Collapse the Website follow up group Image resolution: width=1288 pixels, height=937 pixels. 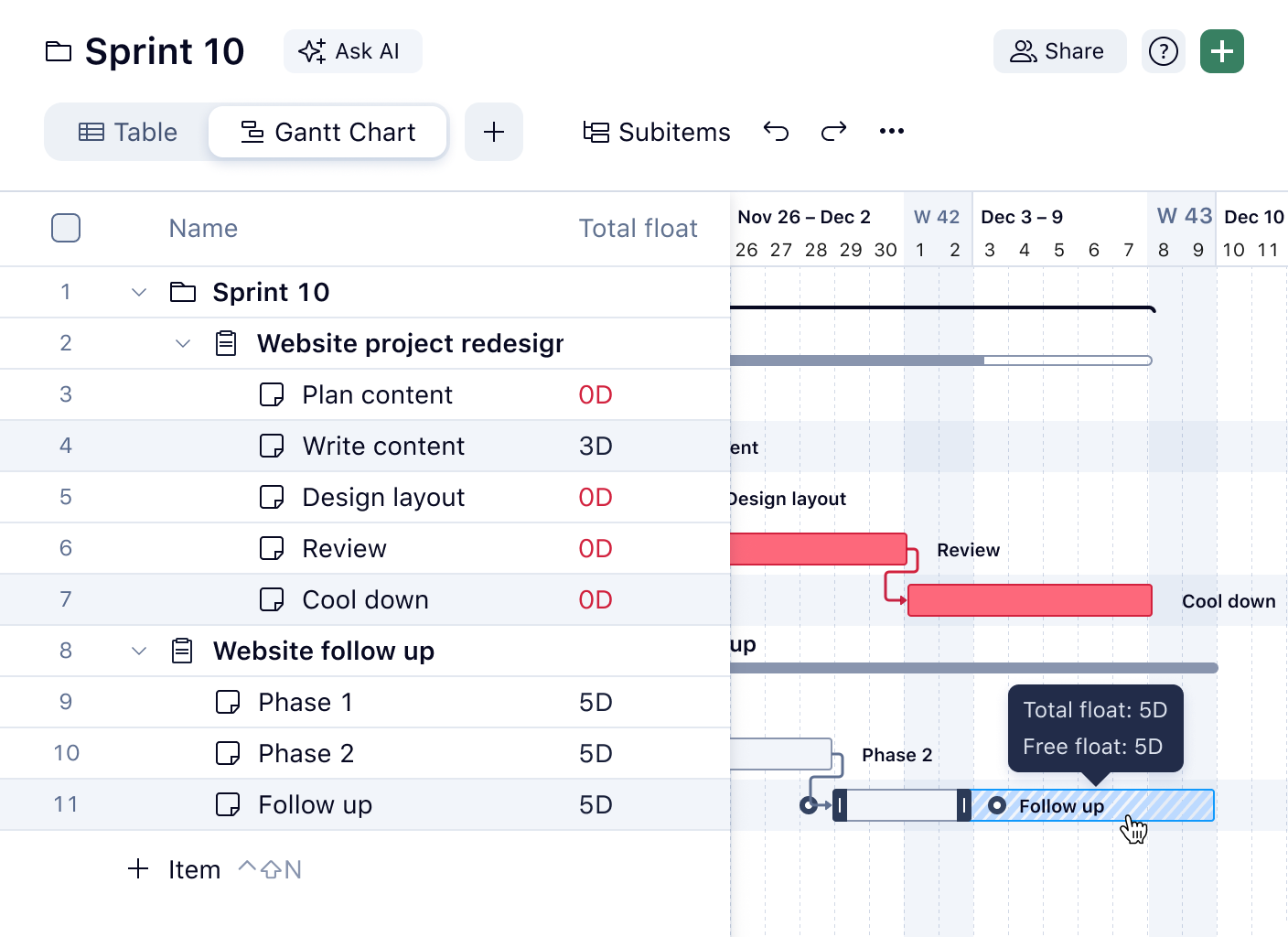click(139, 651)
